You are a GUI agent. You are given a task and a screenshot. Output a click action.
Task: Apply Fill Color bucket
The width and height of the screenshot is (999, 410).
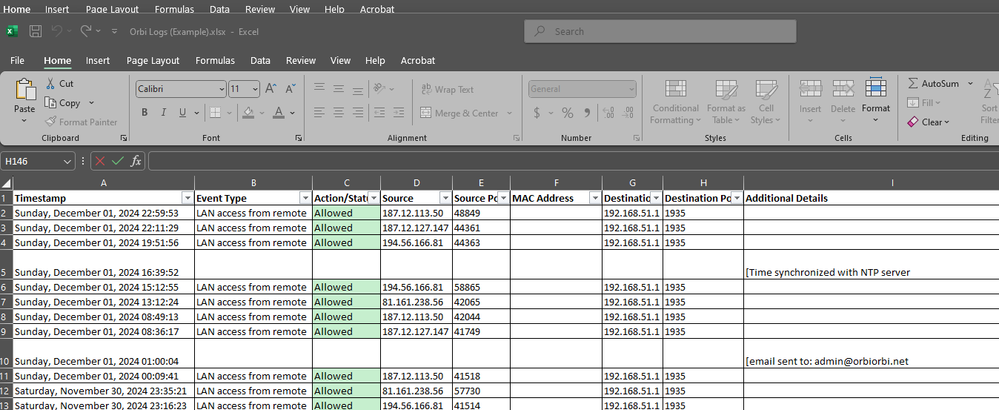point(248,113)
